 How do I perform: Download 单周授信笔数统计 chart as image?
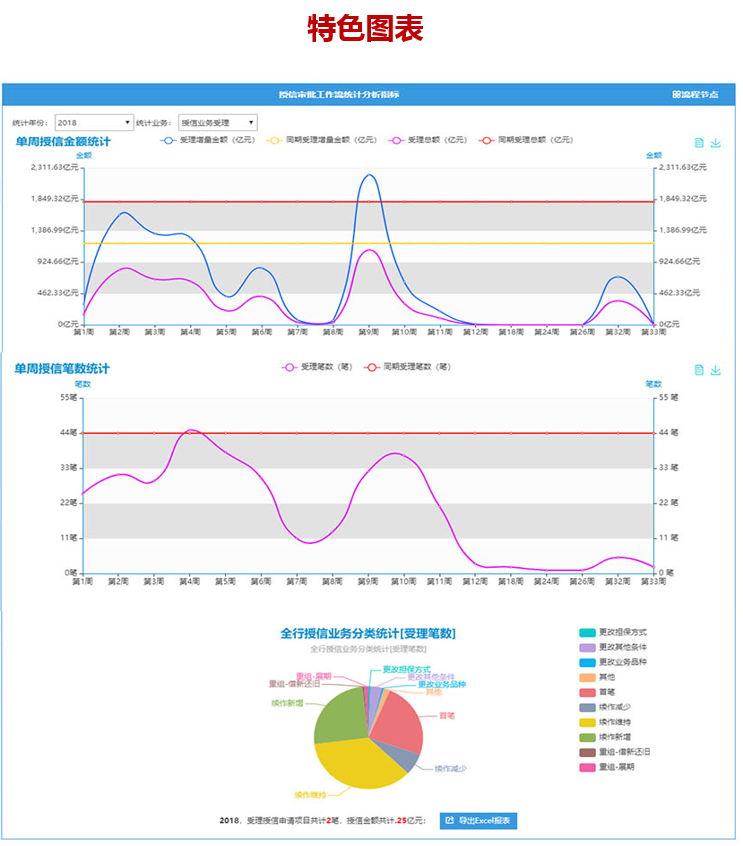(715, 370)
